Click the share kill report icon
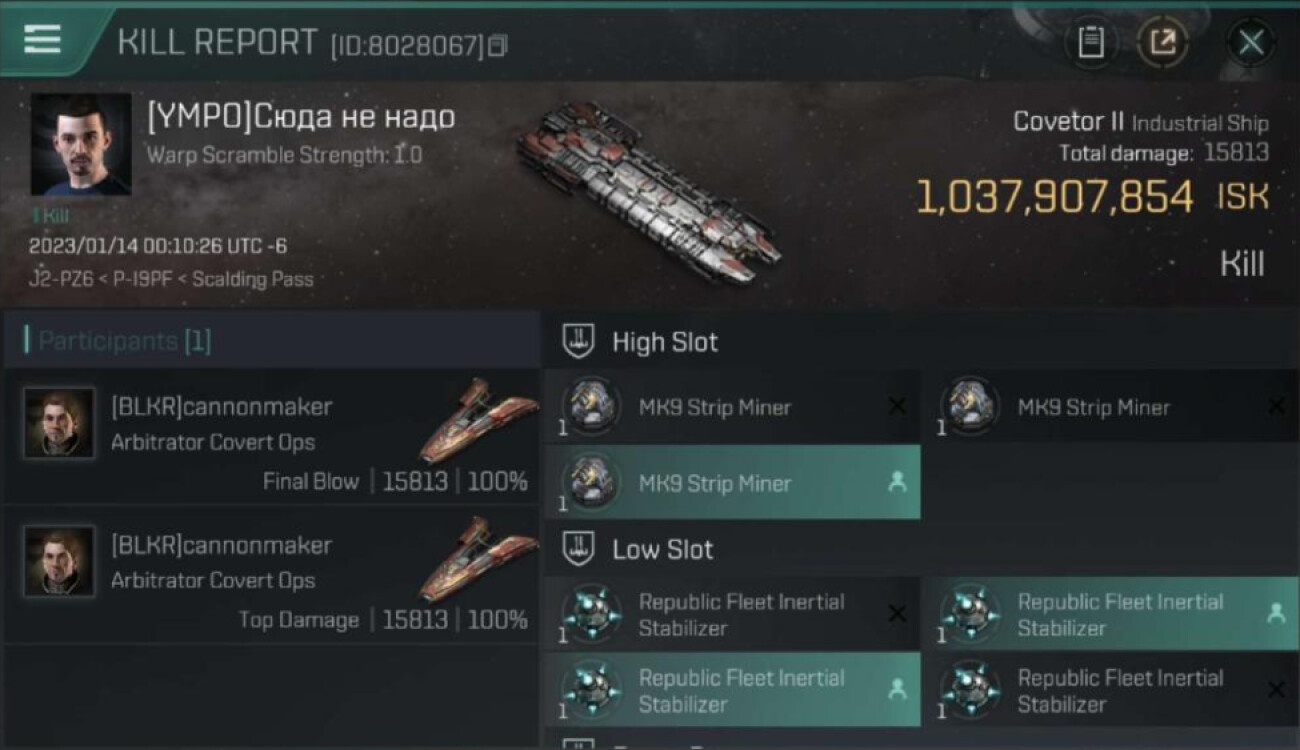This screenshot has height=750, width=1300. [x=1162, y=42]
